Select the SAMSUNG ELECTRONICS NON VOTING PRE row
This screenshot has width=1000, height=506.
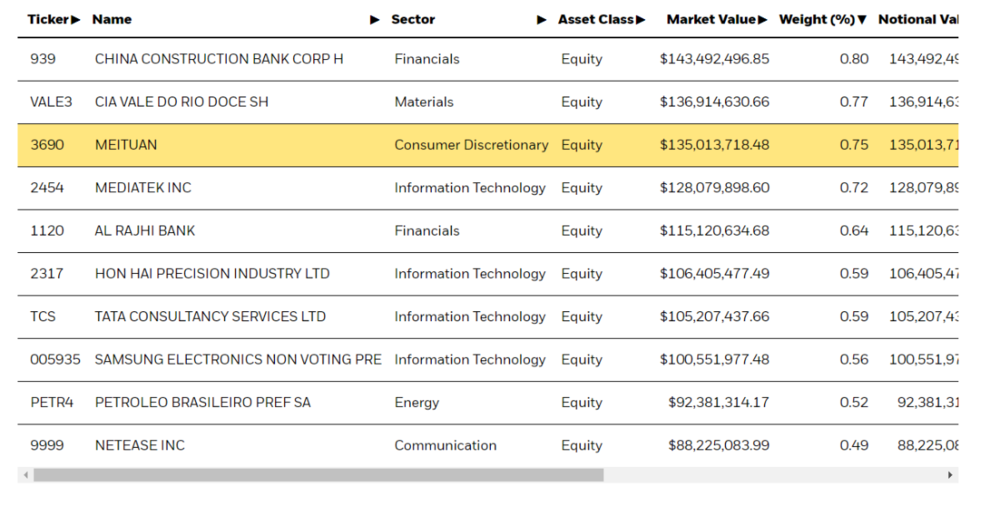click(x=488, y=359)
